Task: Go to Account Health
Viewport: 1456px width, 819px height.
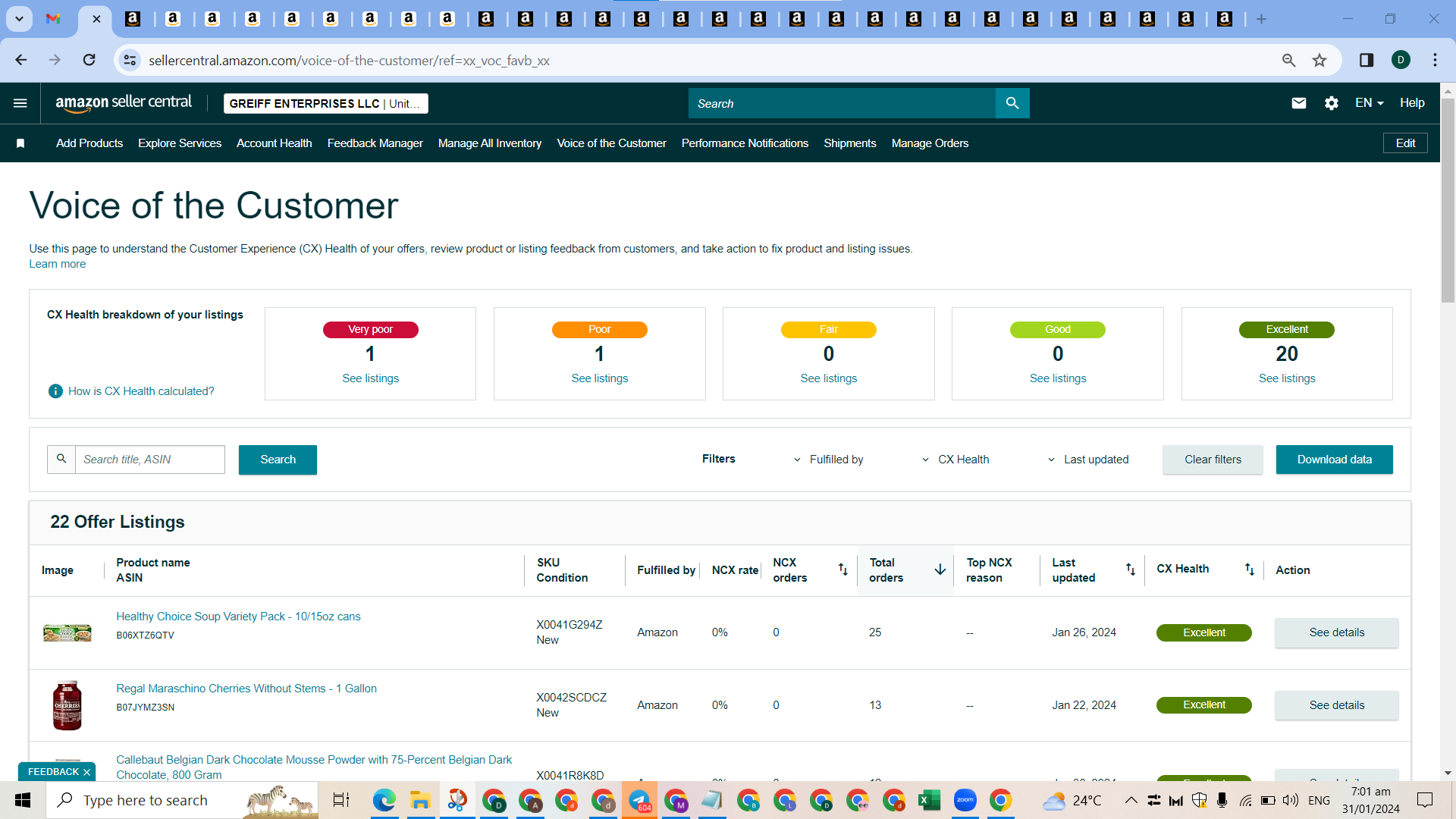Action: [275, 143]
